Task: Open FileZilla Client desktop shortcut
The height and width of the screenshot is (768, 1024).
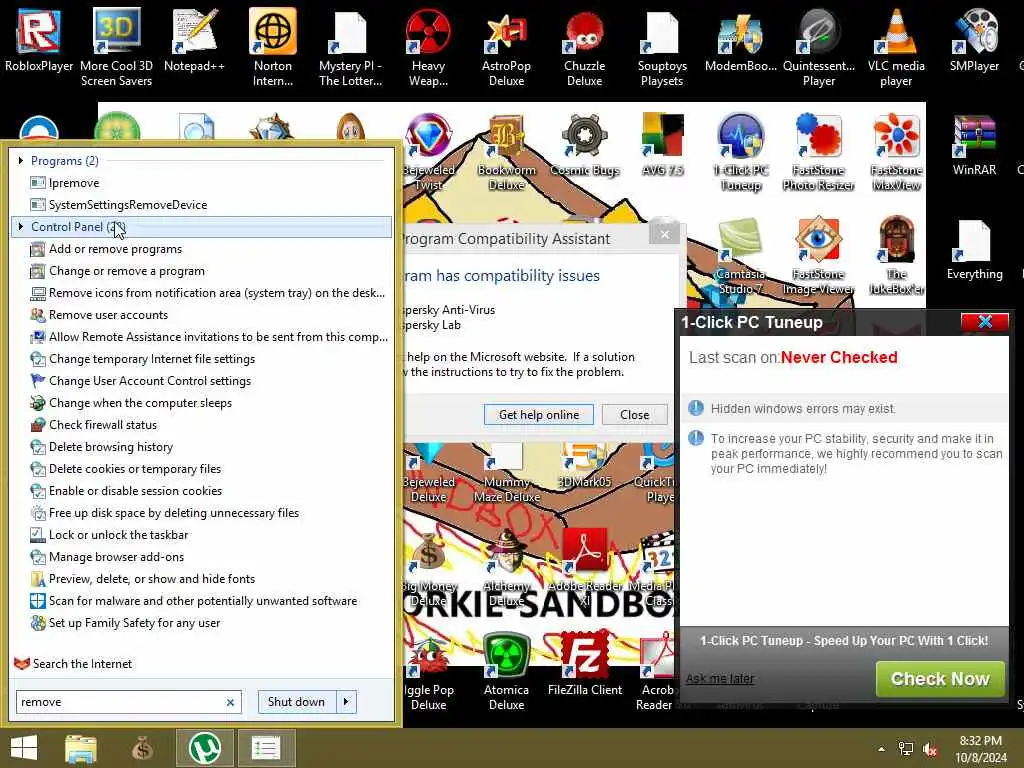Action: [x=584, y=665]
